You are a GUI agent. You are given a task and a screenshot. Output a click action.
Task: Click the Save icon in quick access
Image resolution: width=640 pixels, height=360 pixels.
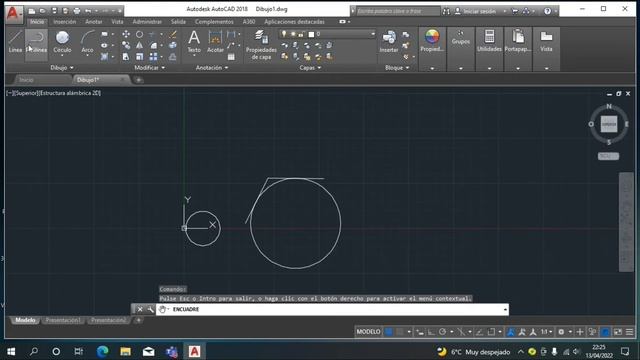[x=54, y=11]
